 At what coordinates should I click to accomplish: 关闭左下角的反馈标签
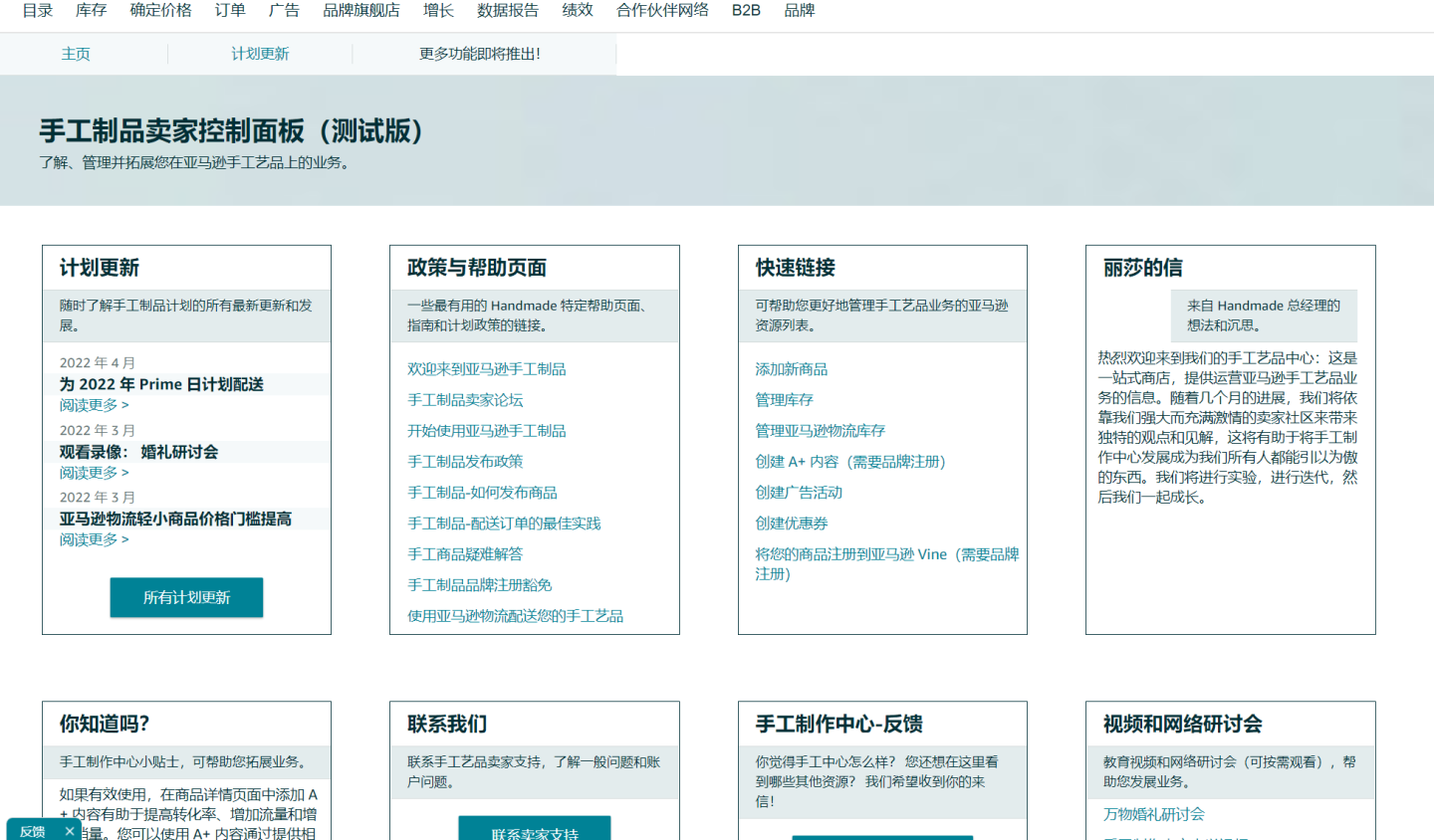tap(69, 830)
